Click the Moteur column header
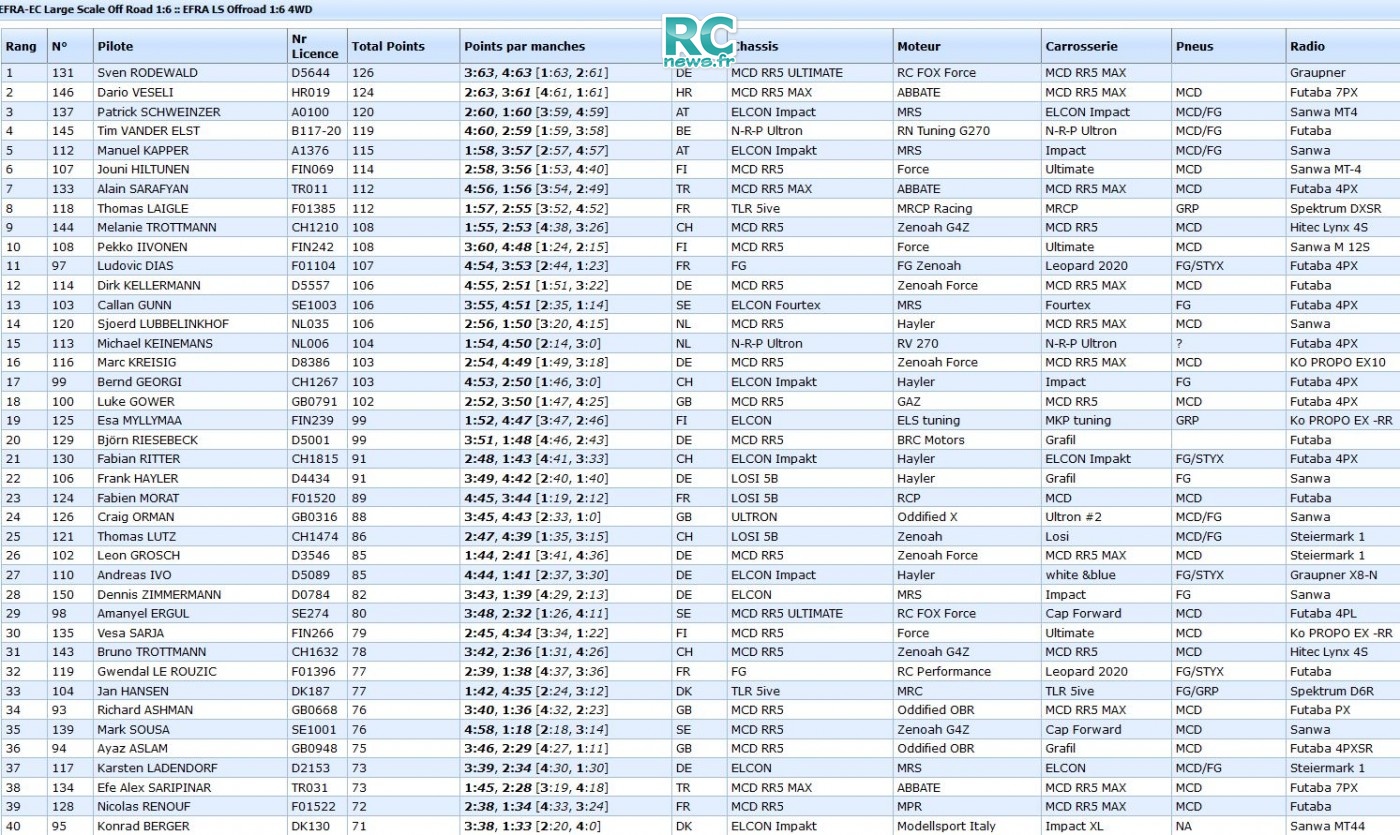The height and width of the screenshot is (835, 1400). pyautogui.click(x=919, y=46)
